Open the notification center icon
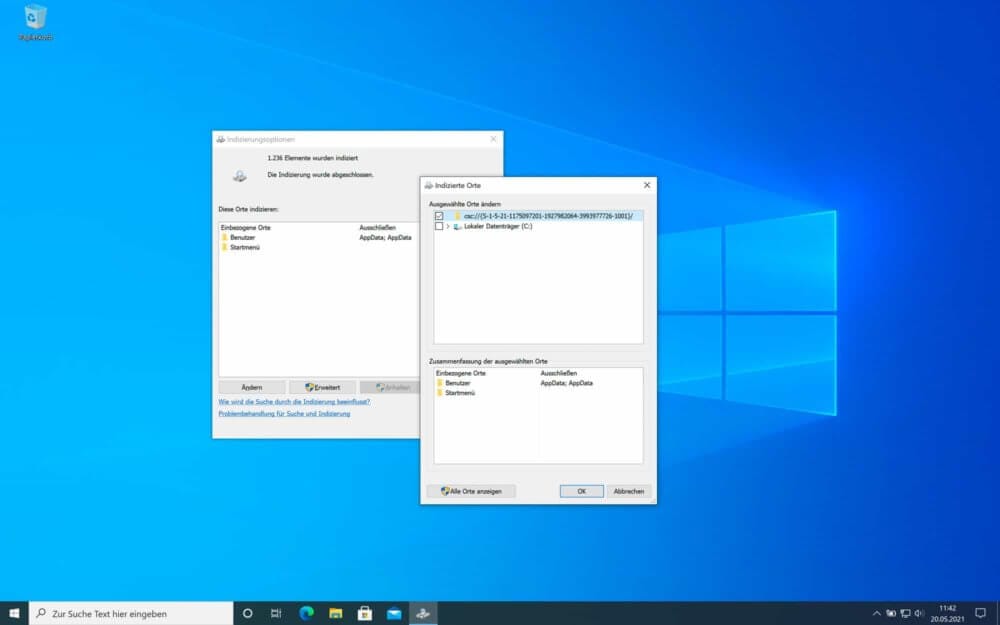1000x625 pixels. [980, 614]
